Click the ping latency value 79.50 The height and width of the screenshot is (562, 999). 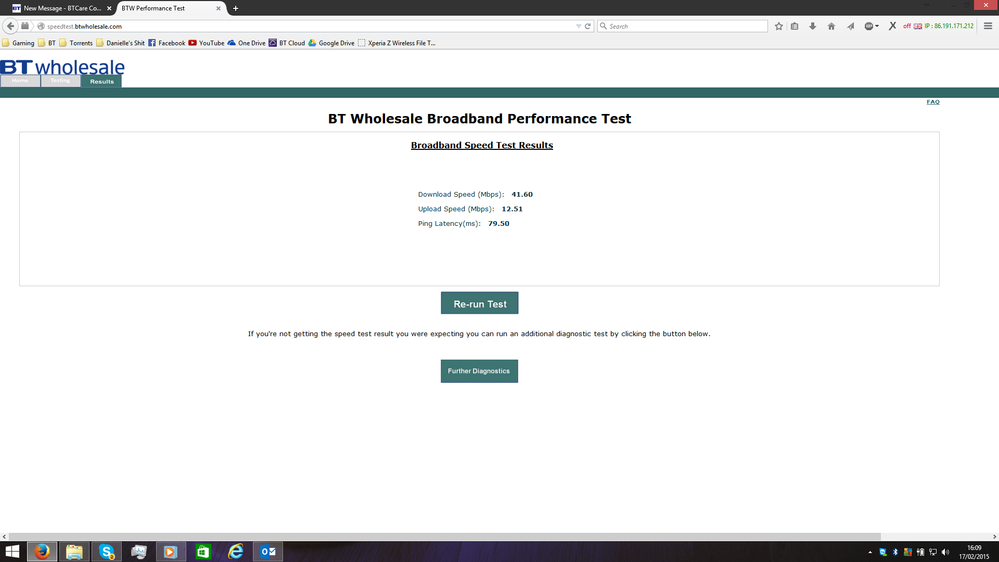[x=499, y=224]
